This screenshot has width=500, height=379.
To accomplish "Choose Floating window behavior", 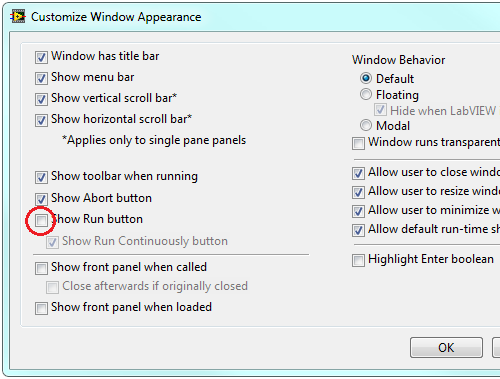I will point(366,94).
